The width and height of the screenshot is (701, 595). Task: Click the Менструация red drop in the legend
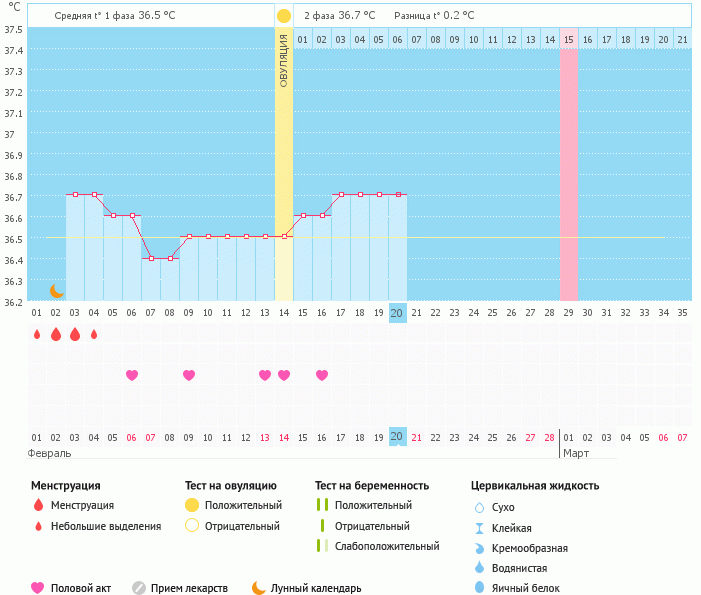[38, 506]
